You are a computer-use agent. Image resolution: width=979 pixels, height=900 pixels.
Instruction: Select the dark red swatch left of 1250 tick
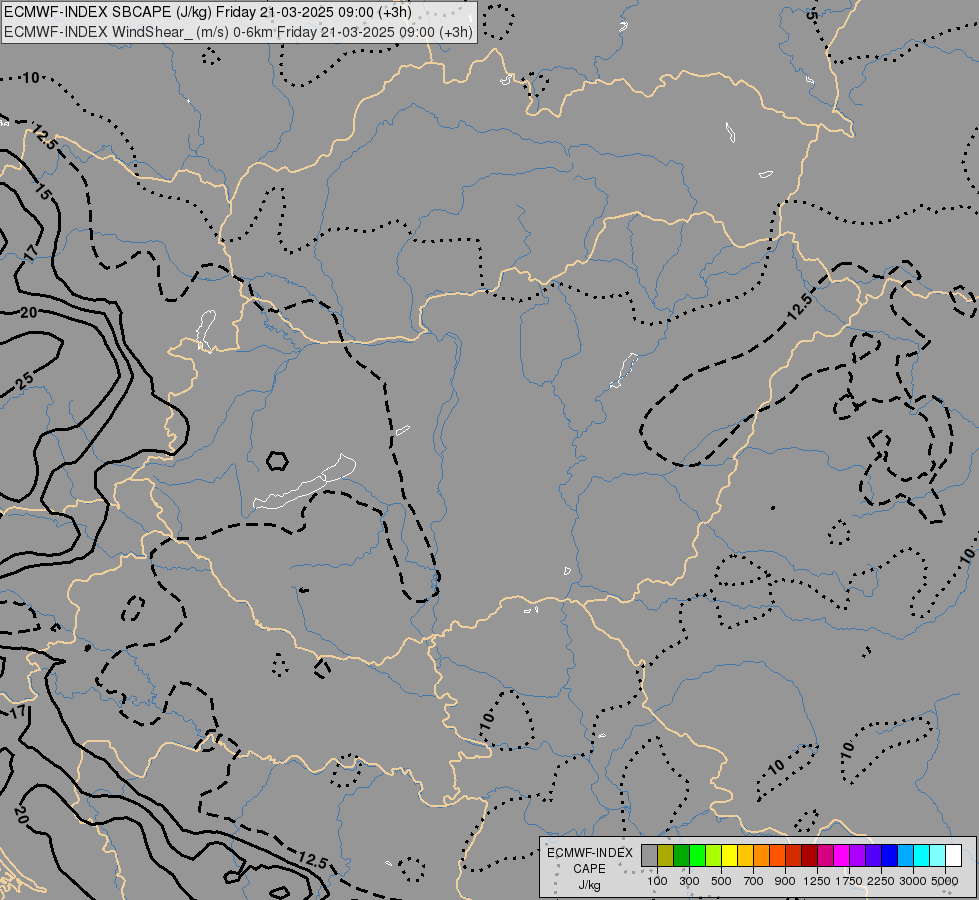(810, 856)
